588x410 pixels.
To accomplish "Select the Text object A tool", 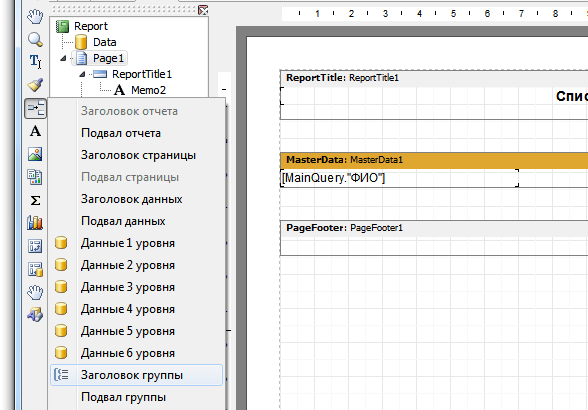I will (x=35, y=131).
